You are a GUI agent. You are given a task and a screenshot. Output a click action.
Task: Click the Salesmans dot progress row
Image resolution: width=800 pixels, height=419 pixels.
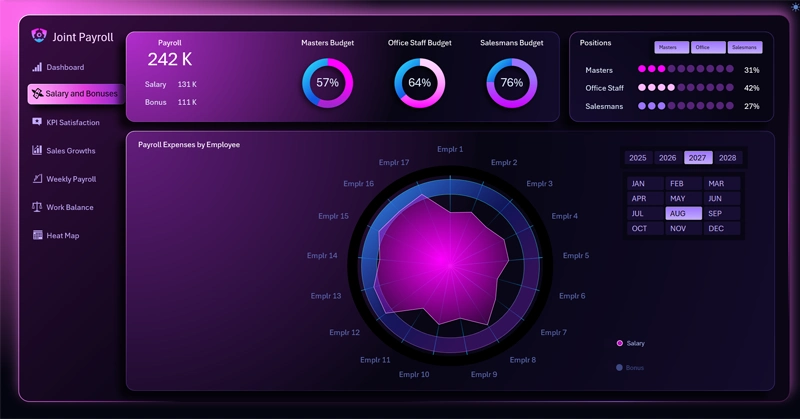[x=686, y=106]
